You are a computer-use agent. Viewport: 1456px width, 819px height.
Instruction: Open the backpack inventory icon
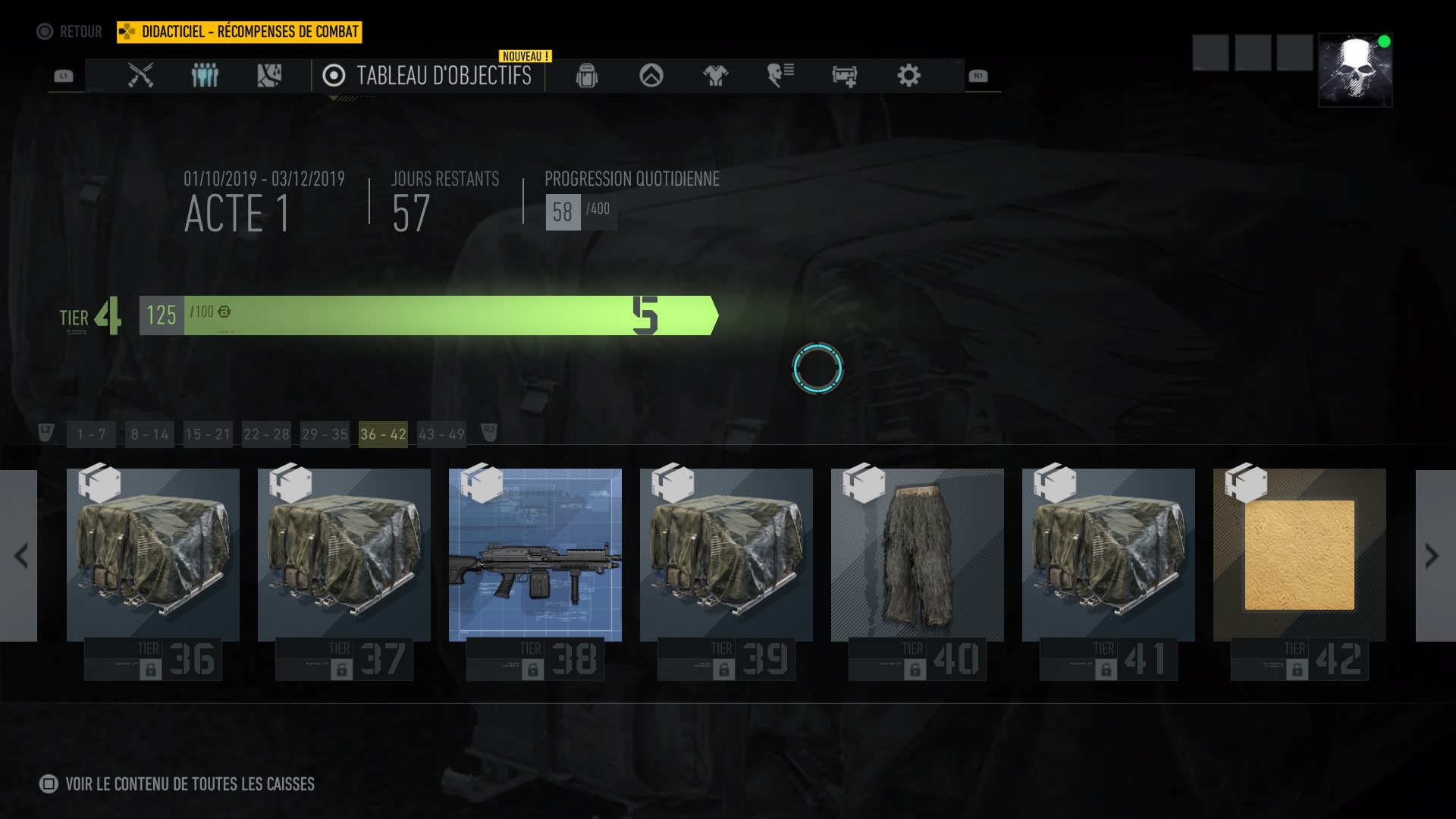(x=587, y=75)
